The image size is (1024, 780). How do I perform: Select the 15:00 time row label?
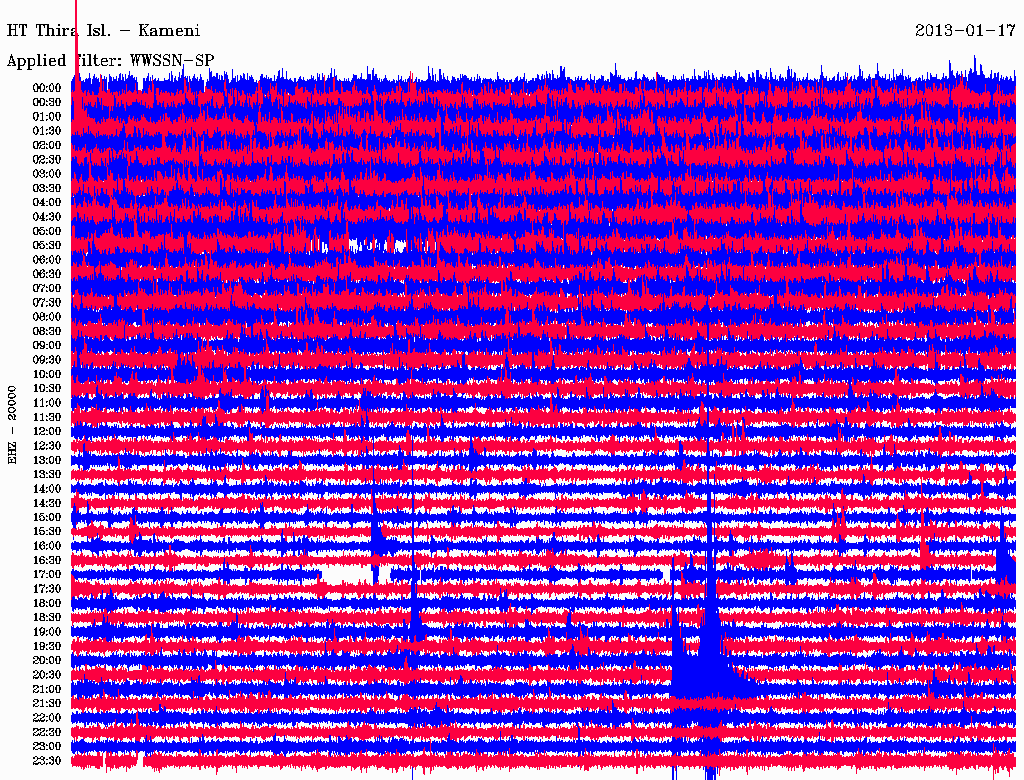click(x=47, y=517)
